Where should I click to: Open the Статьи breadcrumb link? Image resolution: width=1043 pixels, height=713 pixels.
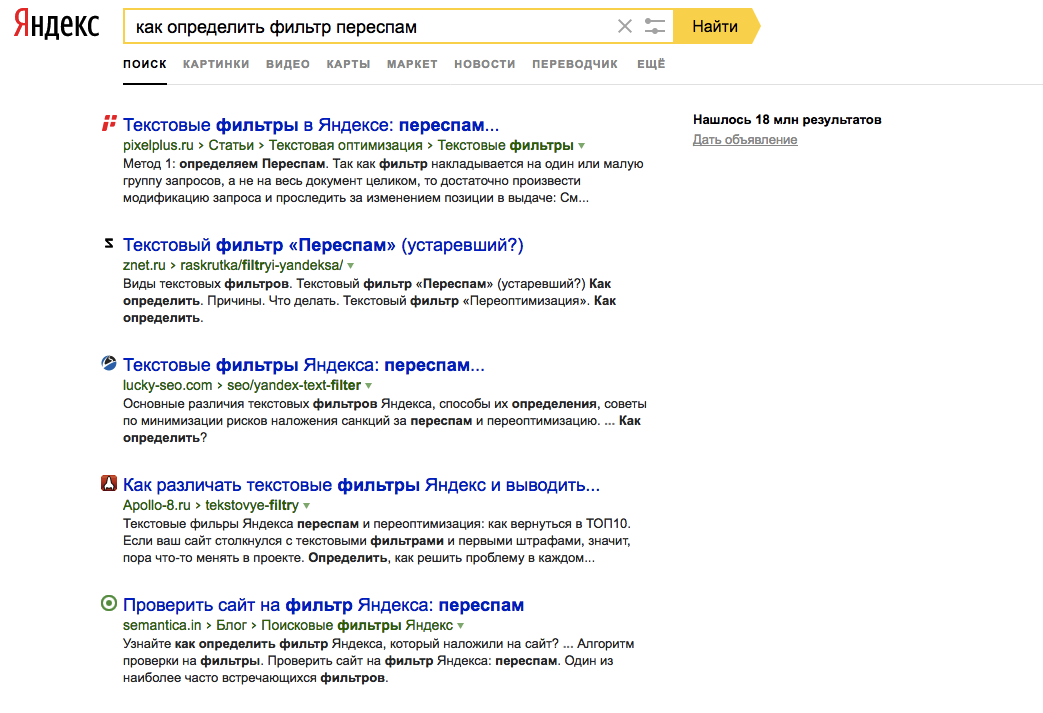231,145
